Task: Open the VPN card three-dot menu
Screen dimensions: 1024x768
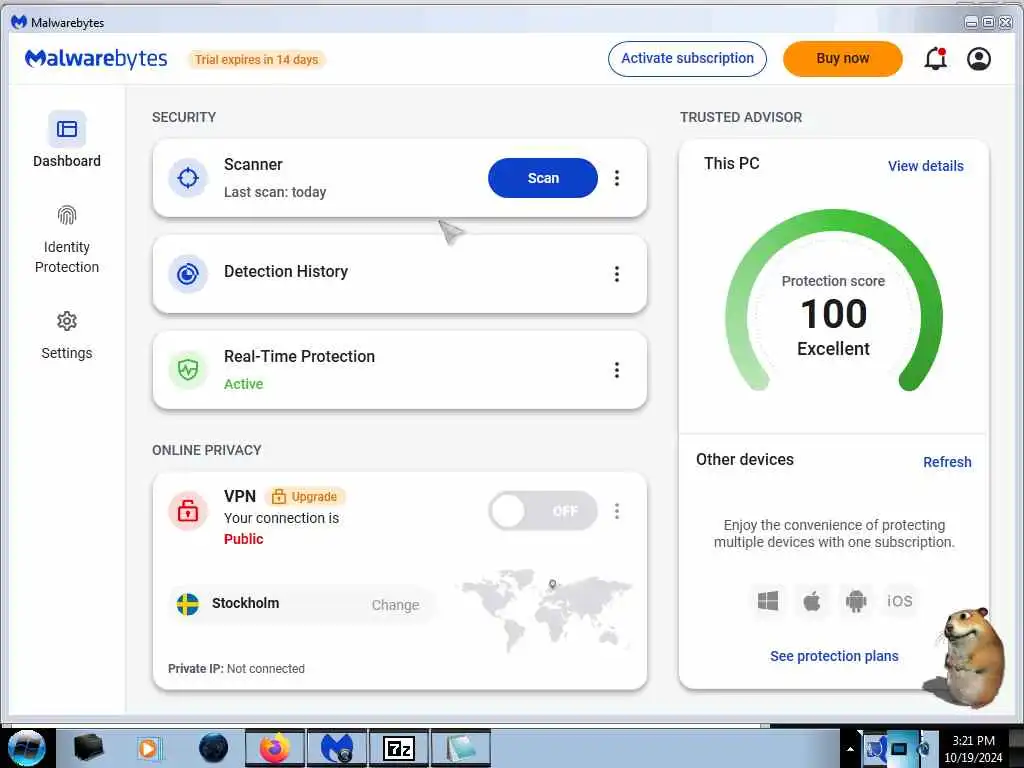Action: (616, 511)
